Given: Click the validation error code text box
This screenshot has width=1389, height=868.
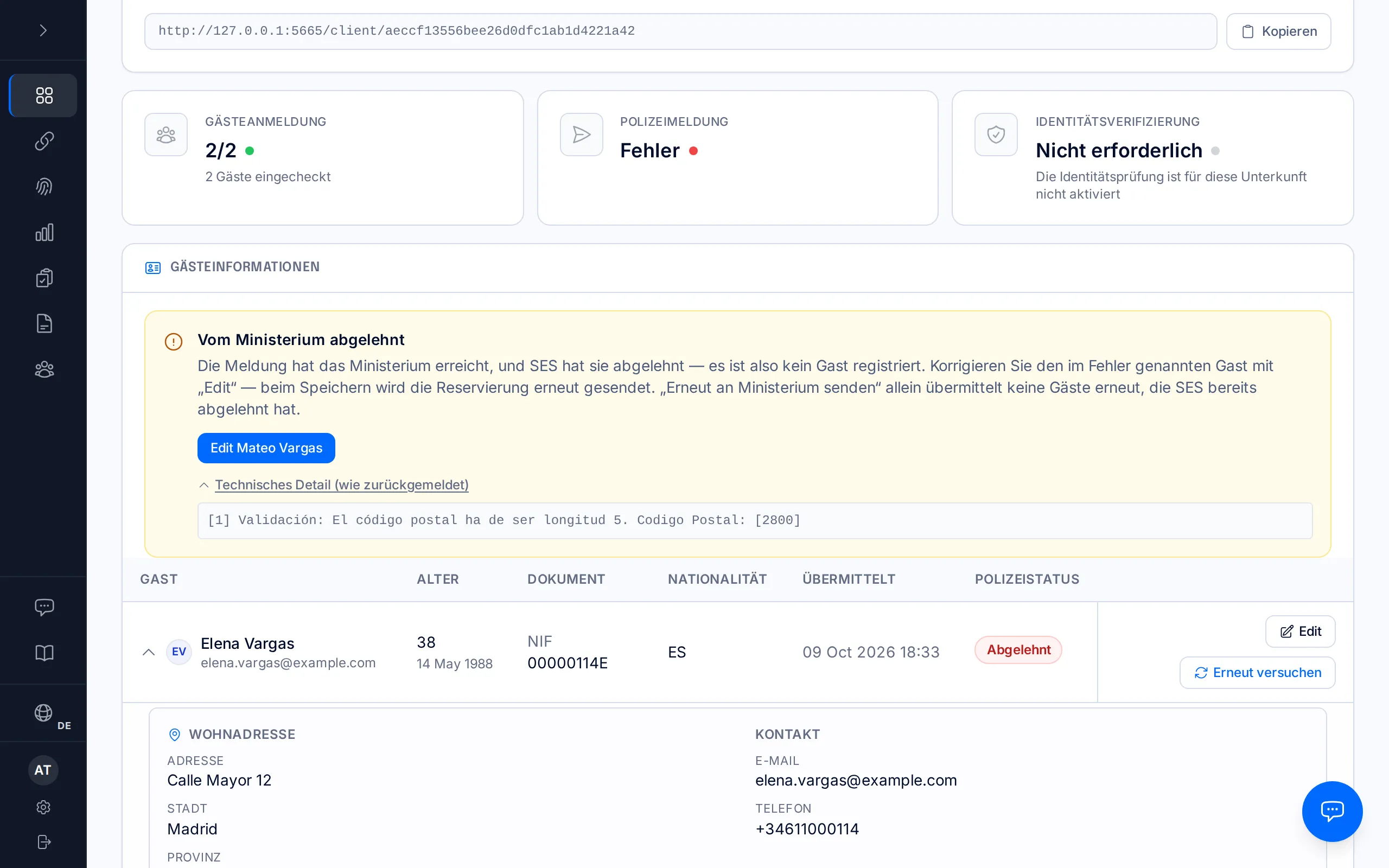Looking at the screenshot, I should tap(755, 521).
